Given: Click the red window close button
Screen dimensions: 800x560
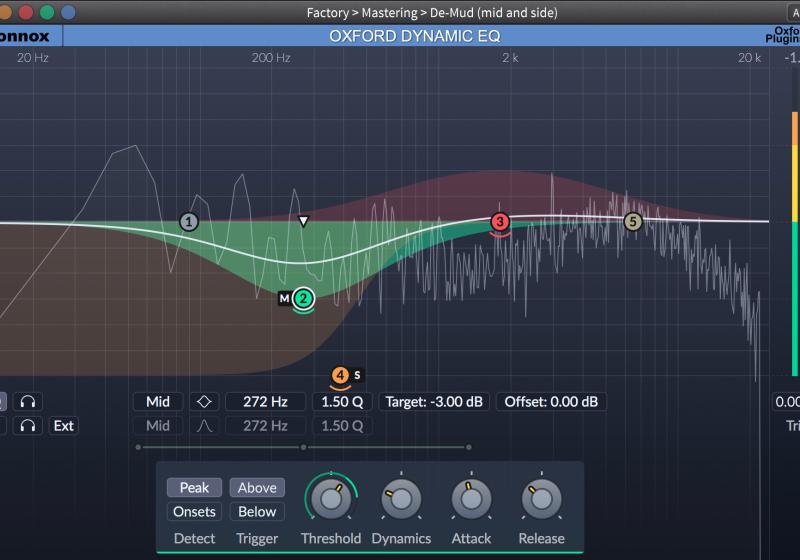Looking at the screenshot, I should point(26,12).
